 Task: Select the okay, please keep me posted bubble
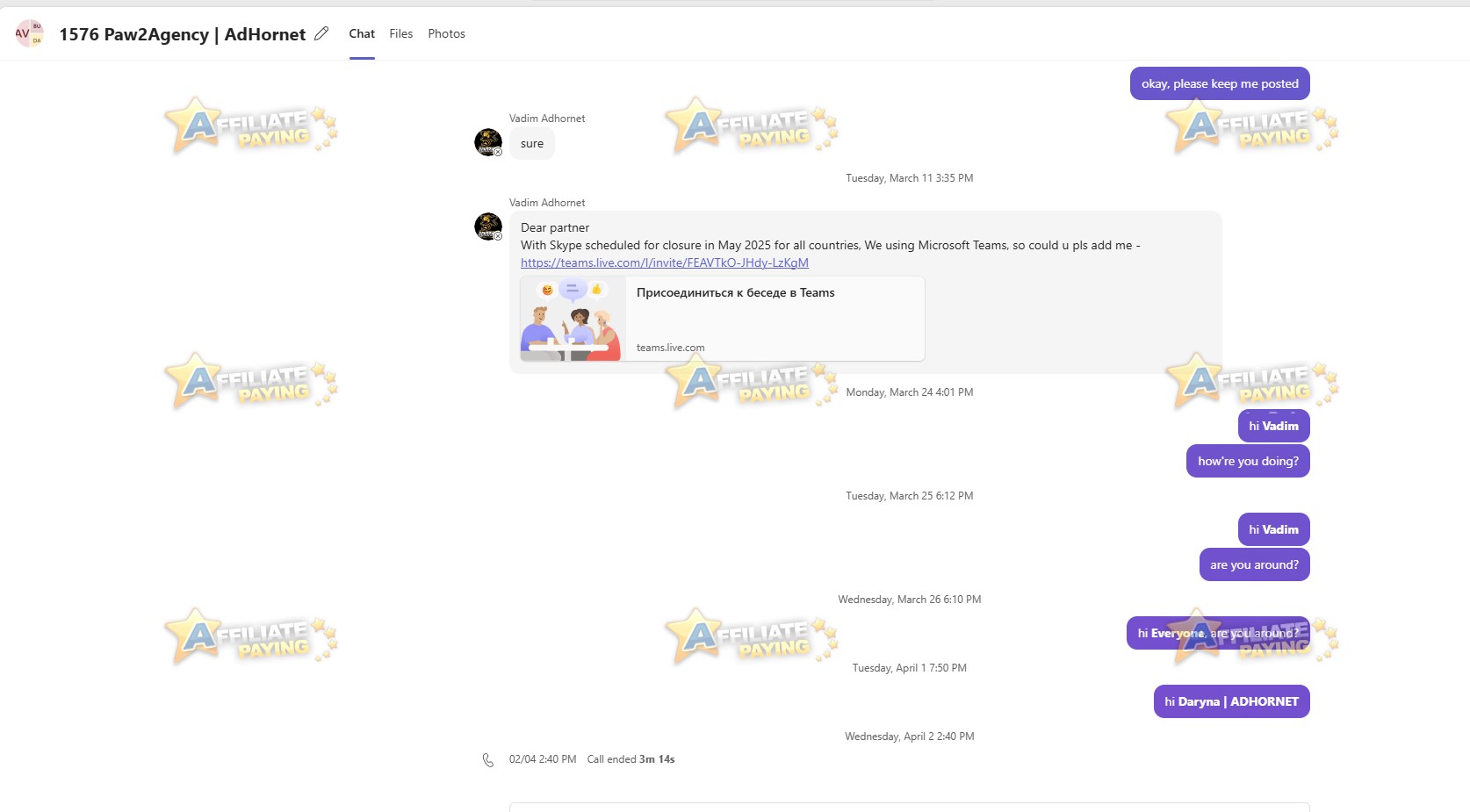(1220, 83)
